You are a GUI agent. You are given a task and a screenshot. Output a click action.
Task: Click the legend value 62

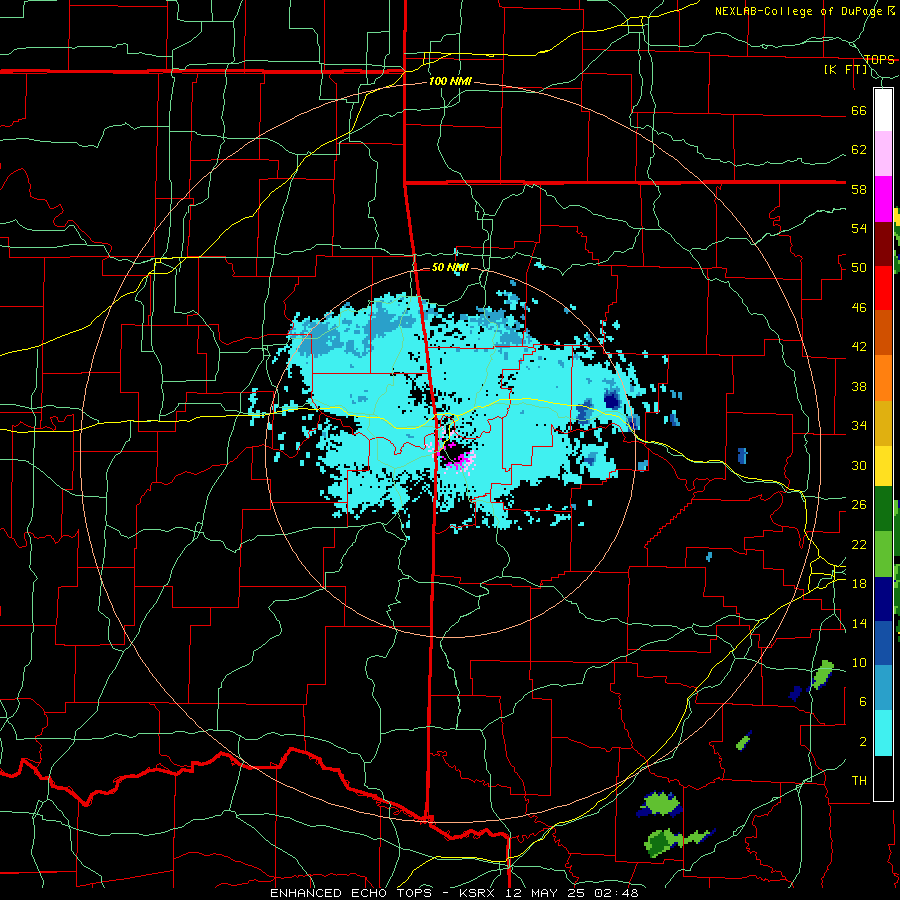(x=859, y=150)
